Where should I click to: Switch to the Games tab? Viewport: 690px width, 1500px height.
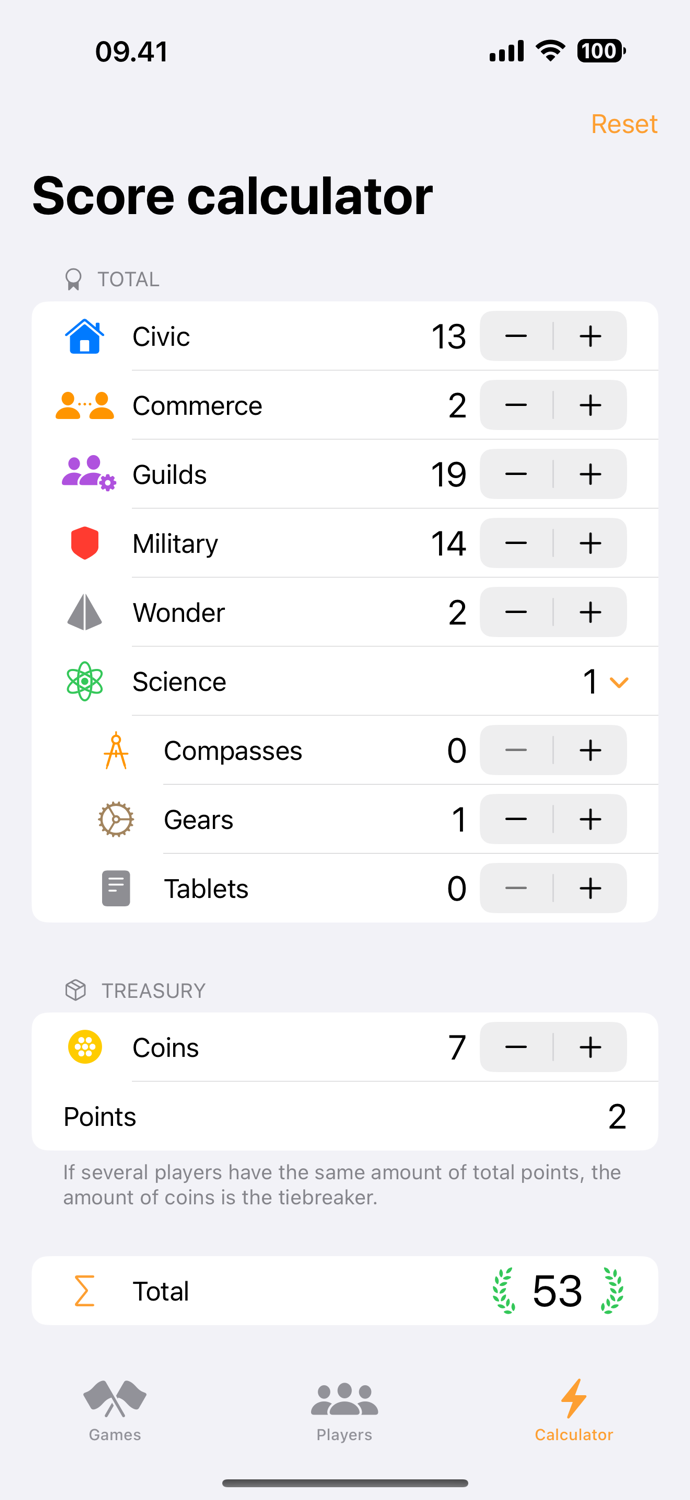click(115, 1410)
